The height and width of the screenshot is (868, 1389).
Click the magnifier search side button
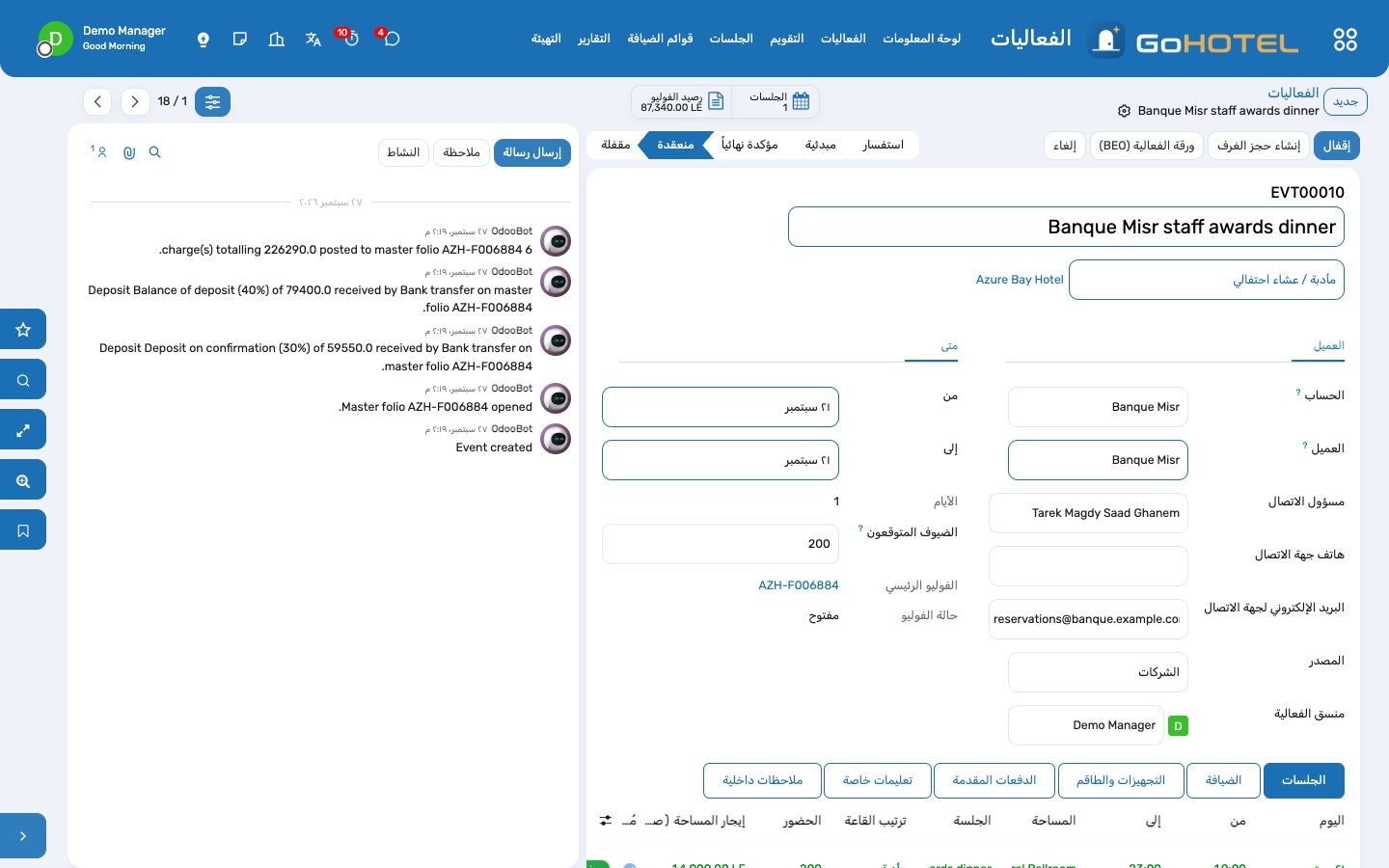(x=23, y=380)
